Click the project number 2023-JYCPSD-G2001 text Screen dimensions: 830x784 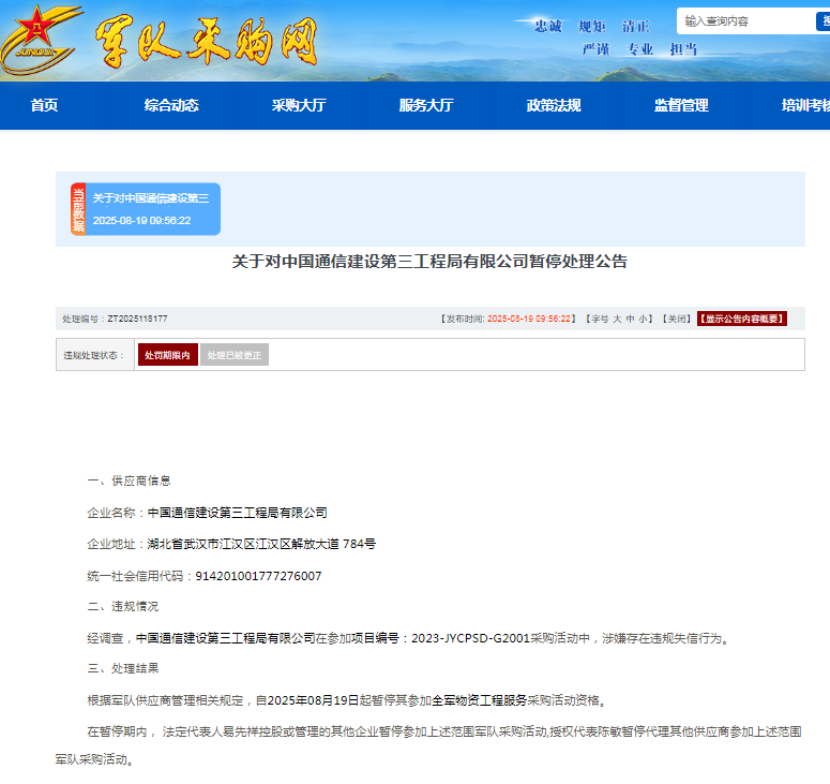(471, 638)
